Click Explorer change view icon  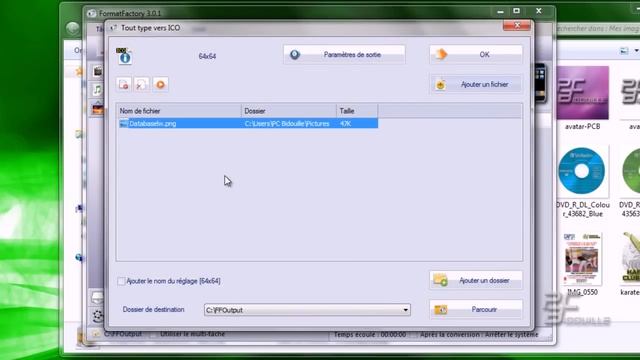pyautogui.click(x=624, y=51)
